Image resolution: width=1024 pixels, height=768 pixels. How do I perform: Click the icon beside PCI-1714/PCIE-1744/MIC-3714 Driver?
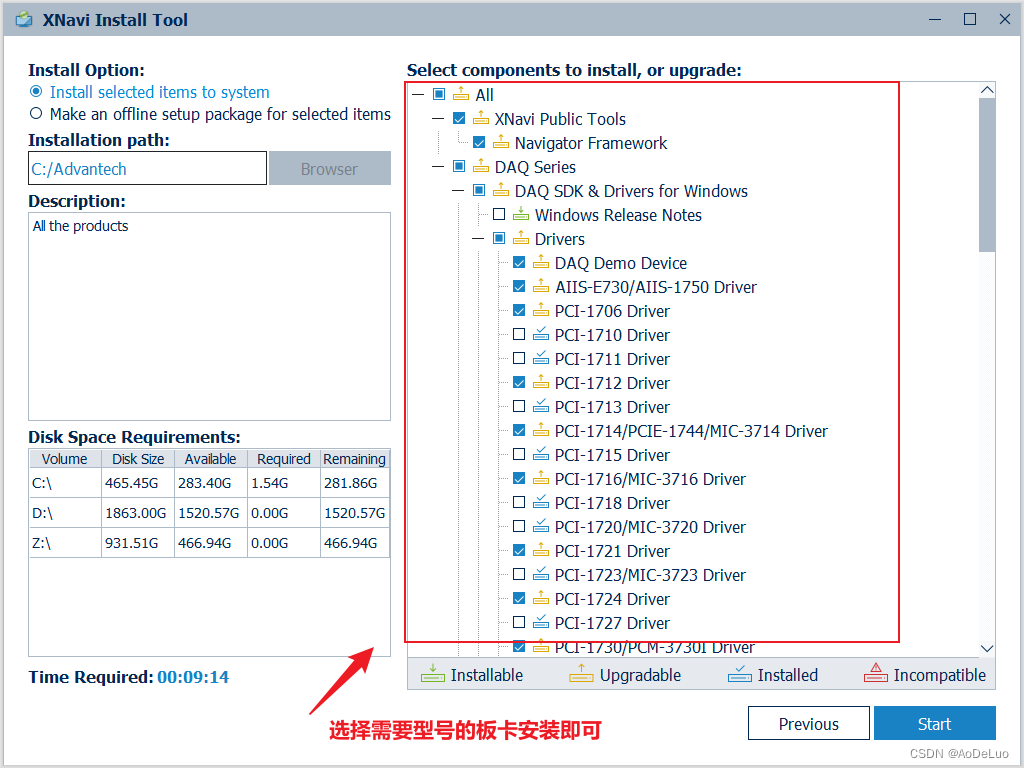(x=541, y=430)
